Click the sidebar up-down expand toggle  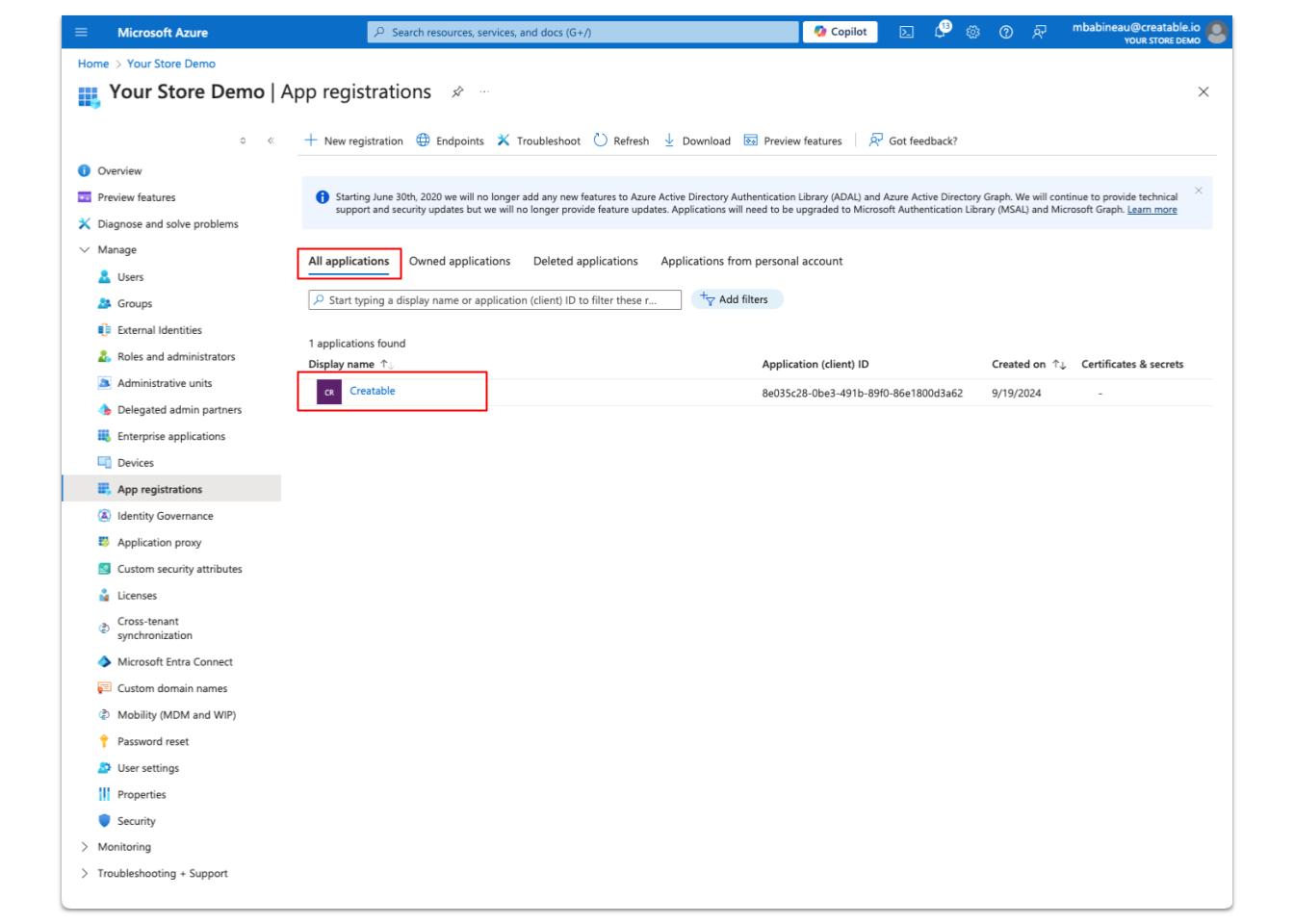pyautogui.click(x=244, y=141)
